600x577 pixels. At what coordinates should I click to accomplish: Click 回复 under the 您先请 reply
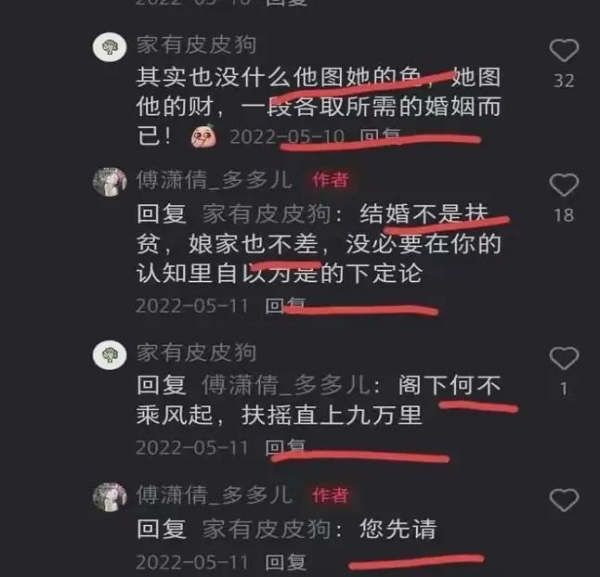(x=286, y=562)
